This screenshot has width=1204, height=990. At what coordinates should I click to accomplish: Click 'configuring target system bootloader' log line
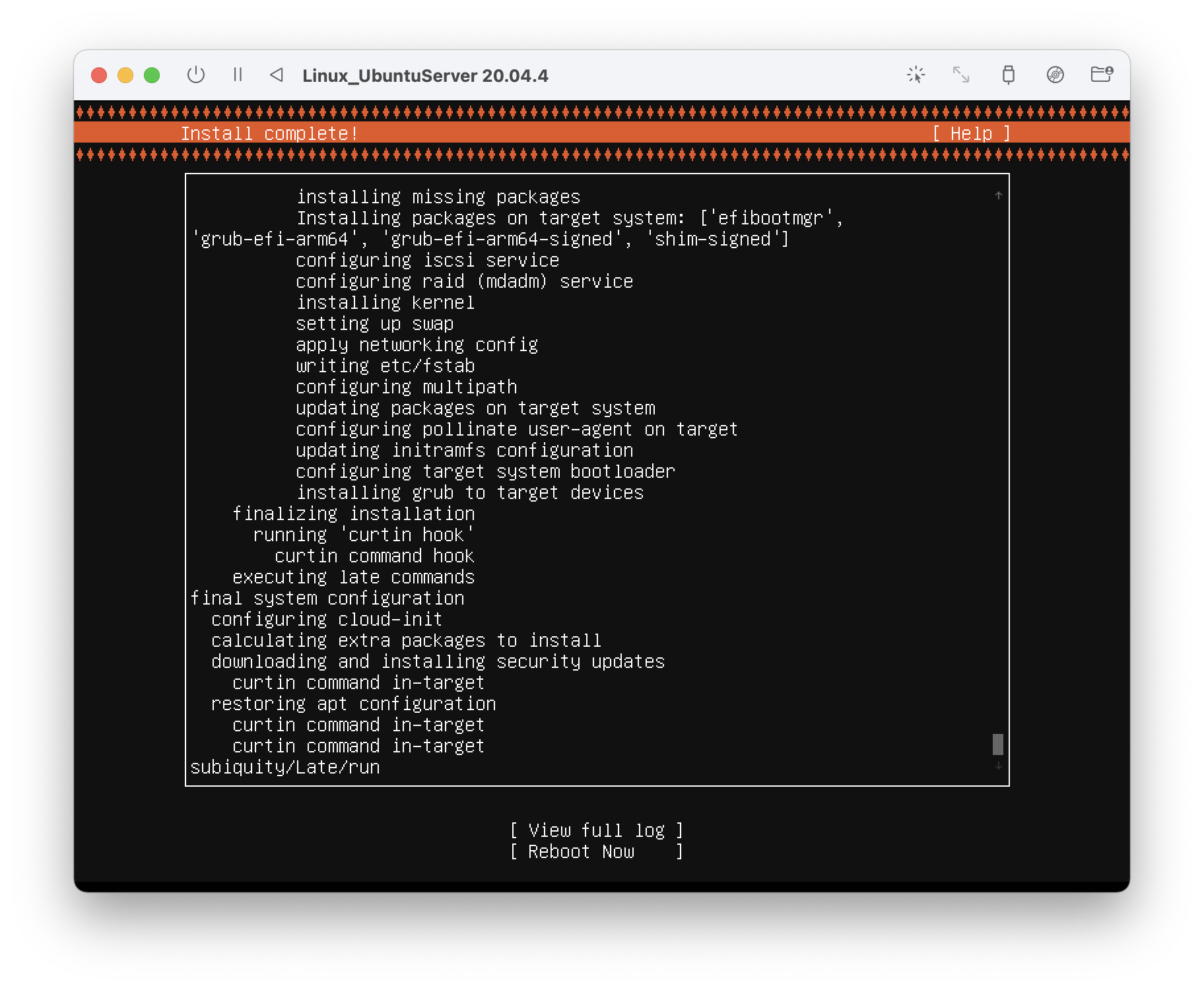(x=486, y=472)
